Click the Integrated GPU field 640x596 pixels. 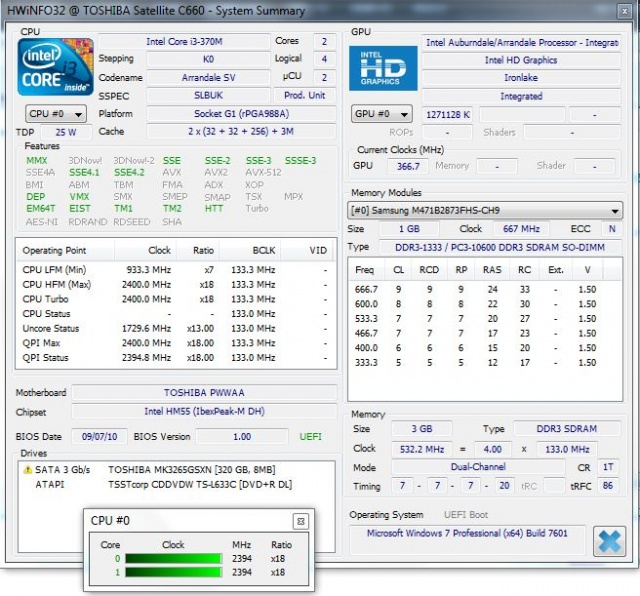[x=521, y=96]
